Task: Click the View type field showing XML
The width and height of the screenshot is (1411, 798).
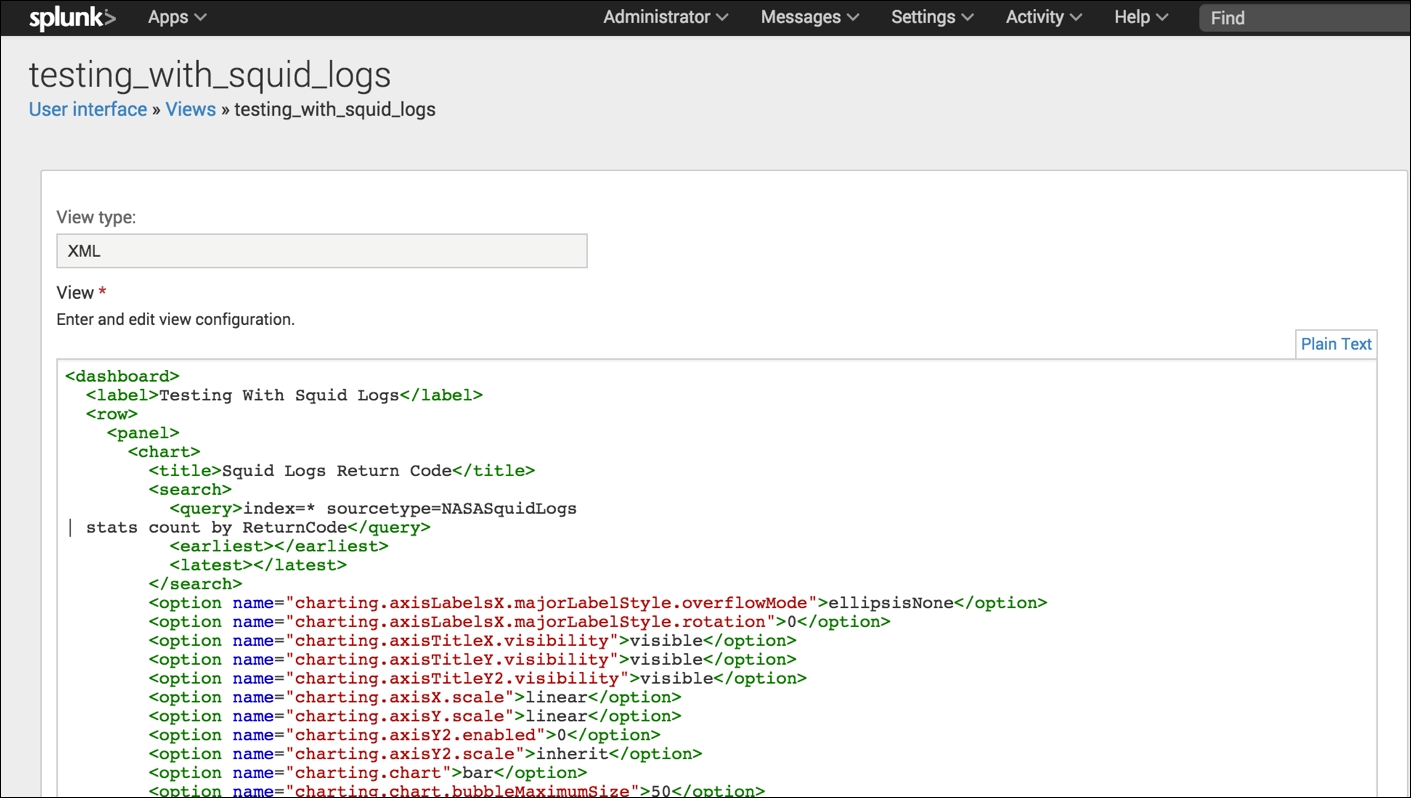Action: (321, 250)
